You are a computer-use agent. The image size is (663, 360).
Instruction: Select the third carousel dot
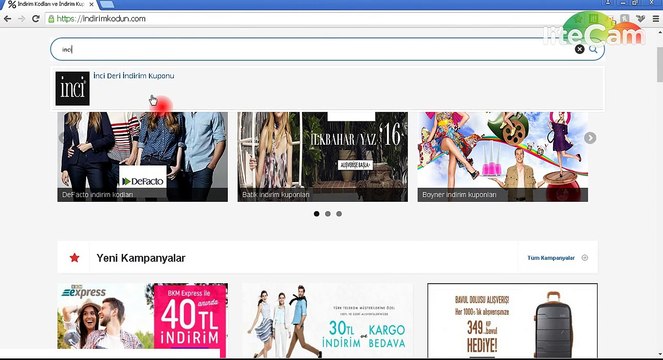(339, 214)
